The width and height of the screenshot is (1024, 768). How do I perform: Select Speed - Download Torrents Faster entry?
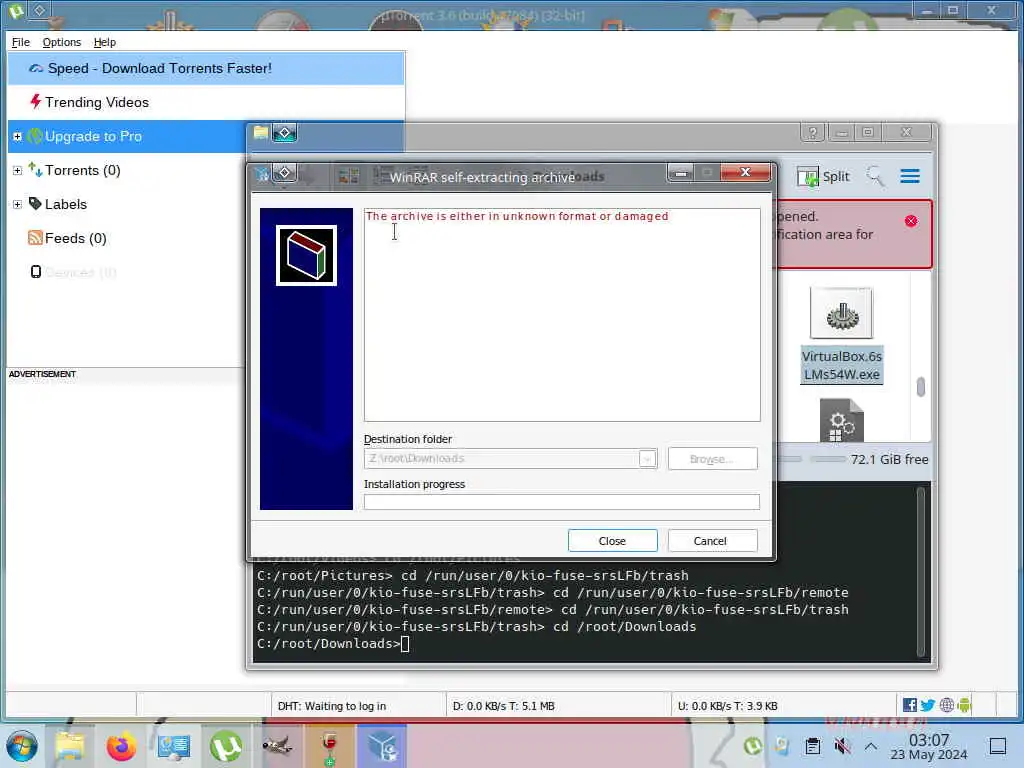point(206,69)
